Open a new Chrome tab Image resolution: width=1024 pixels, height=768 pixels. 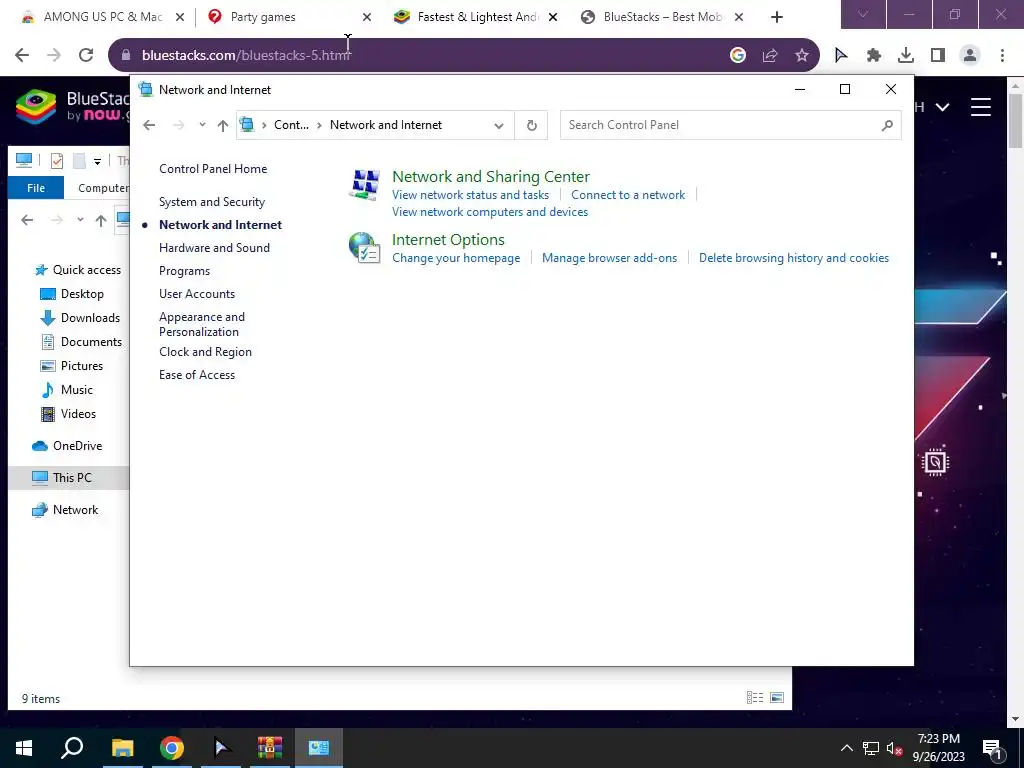coord(776,17)
